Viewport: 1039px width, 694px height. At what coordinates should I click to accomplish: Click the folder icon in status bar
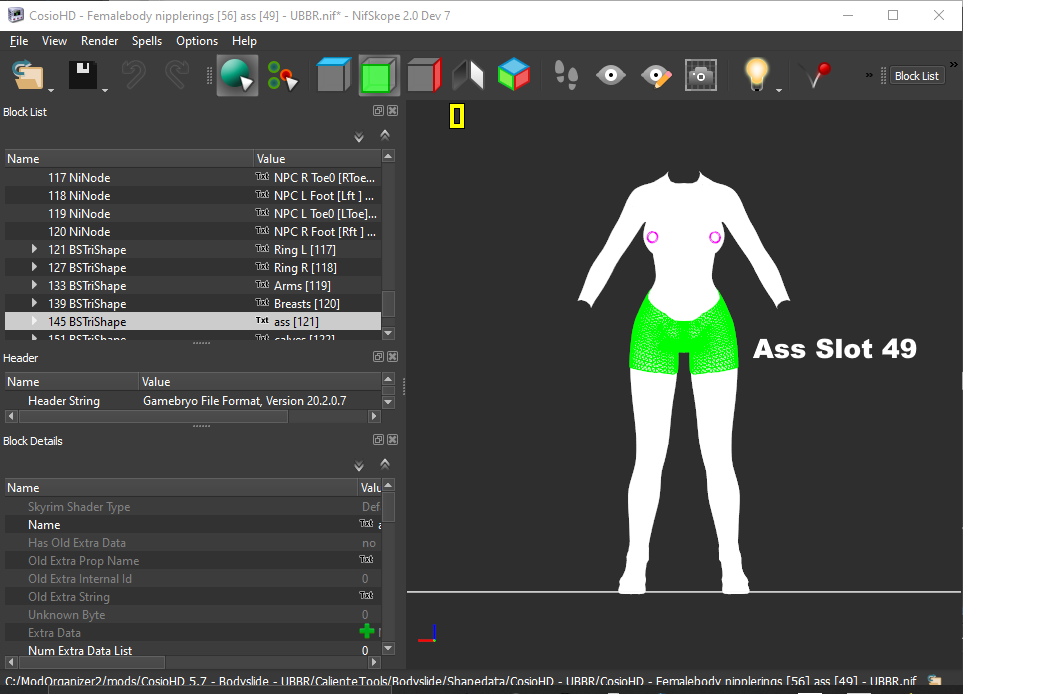click(934, 681)
